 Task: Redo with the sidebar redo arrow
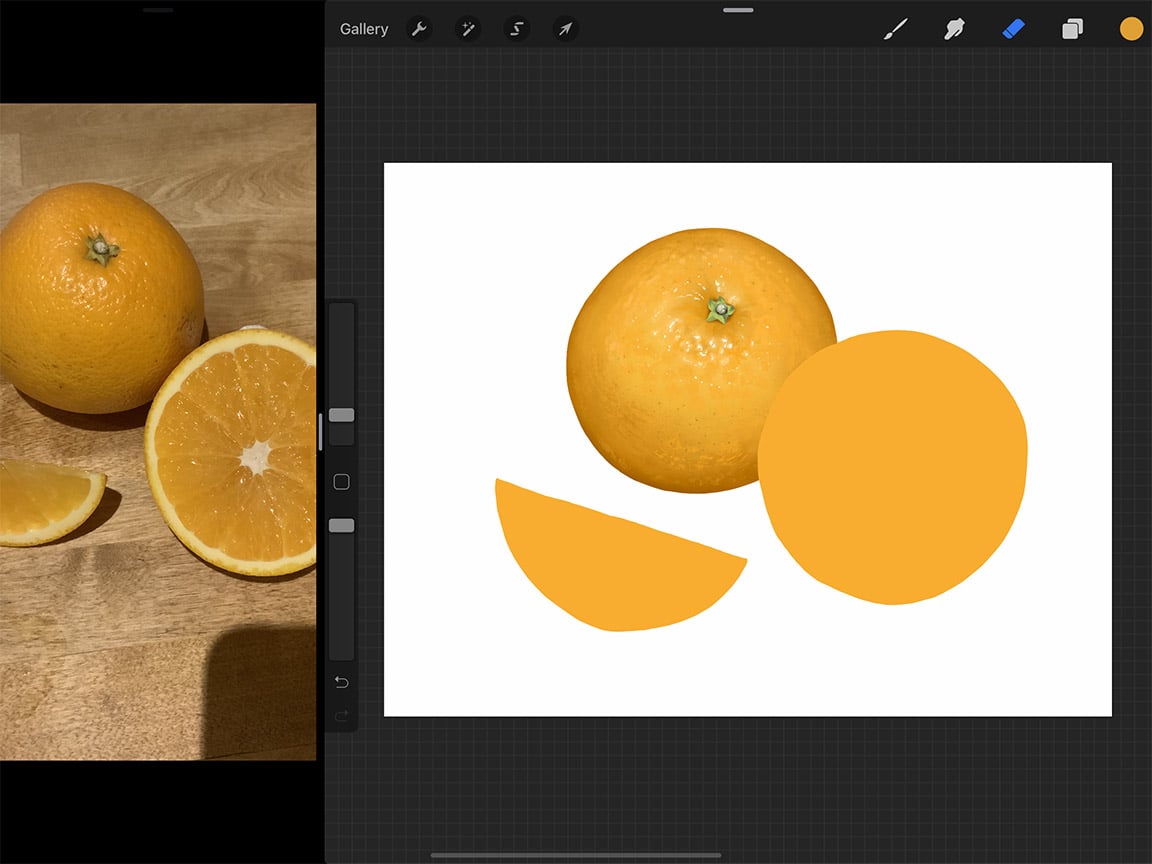coord(341,713)
